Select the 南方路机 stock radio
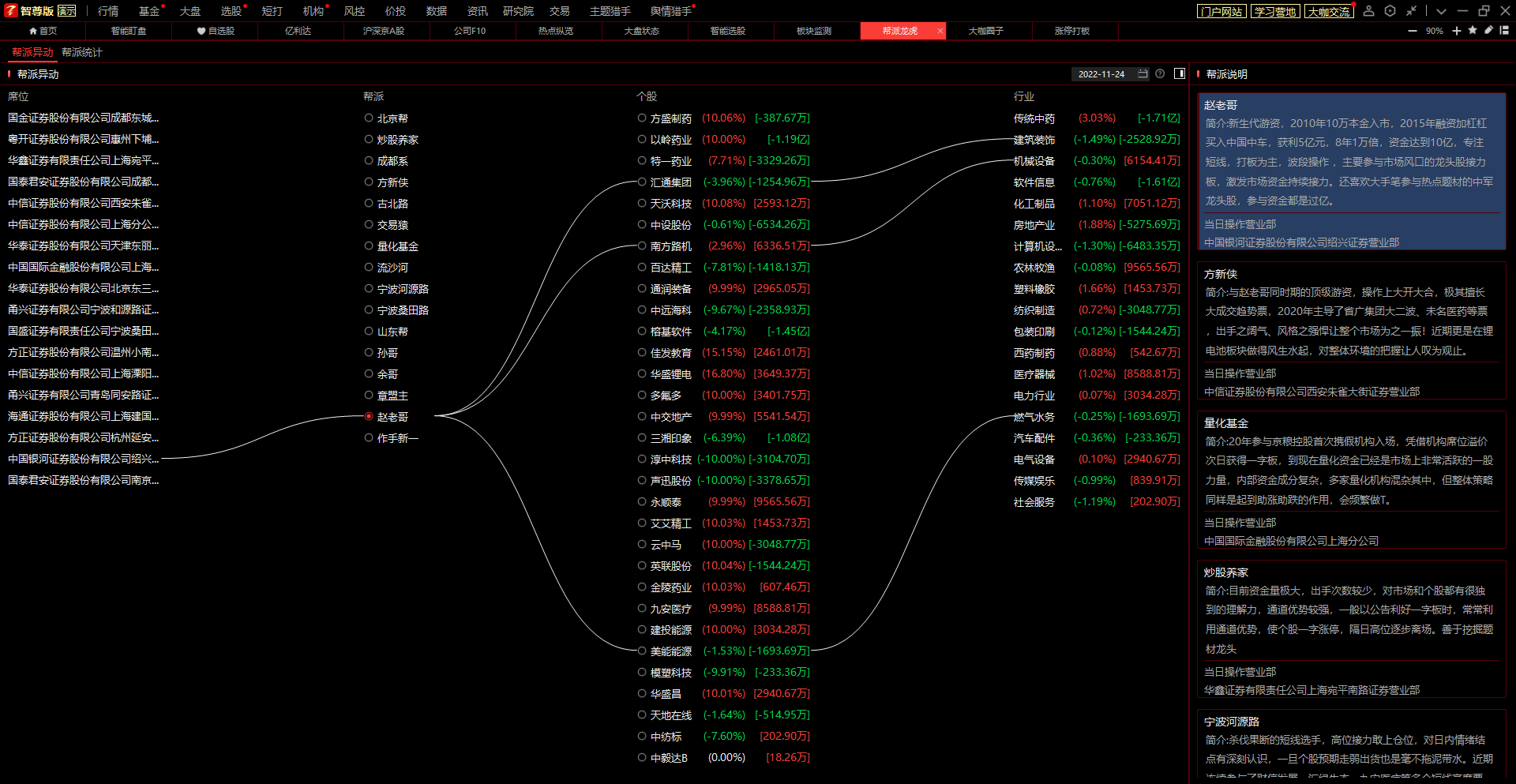This screenshot has width=1516, height=784. coord(642,246)
